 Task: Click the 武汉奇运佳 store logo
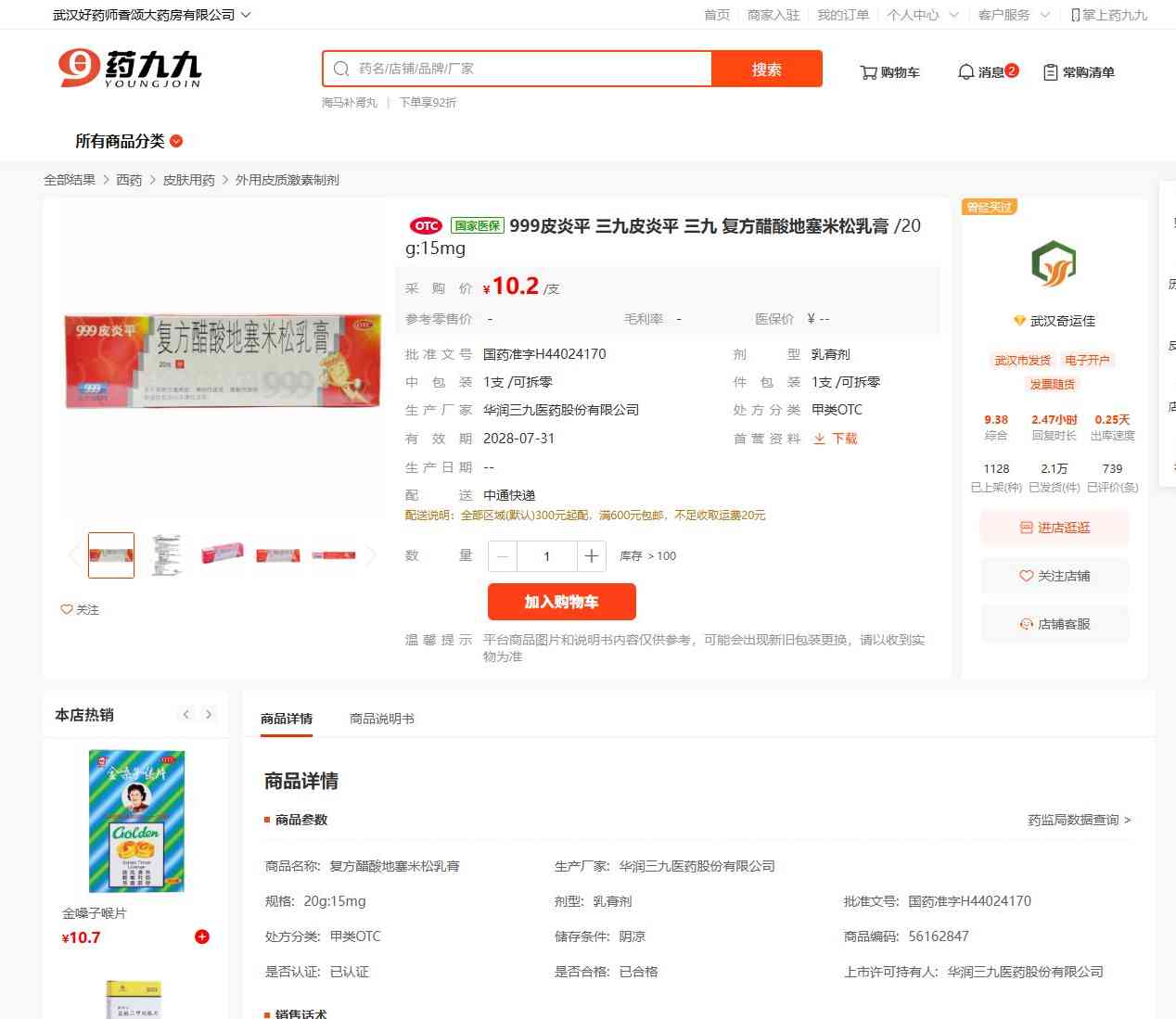(1054, 263)
